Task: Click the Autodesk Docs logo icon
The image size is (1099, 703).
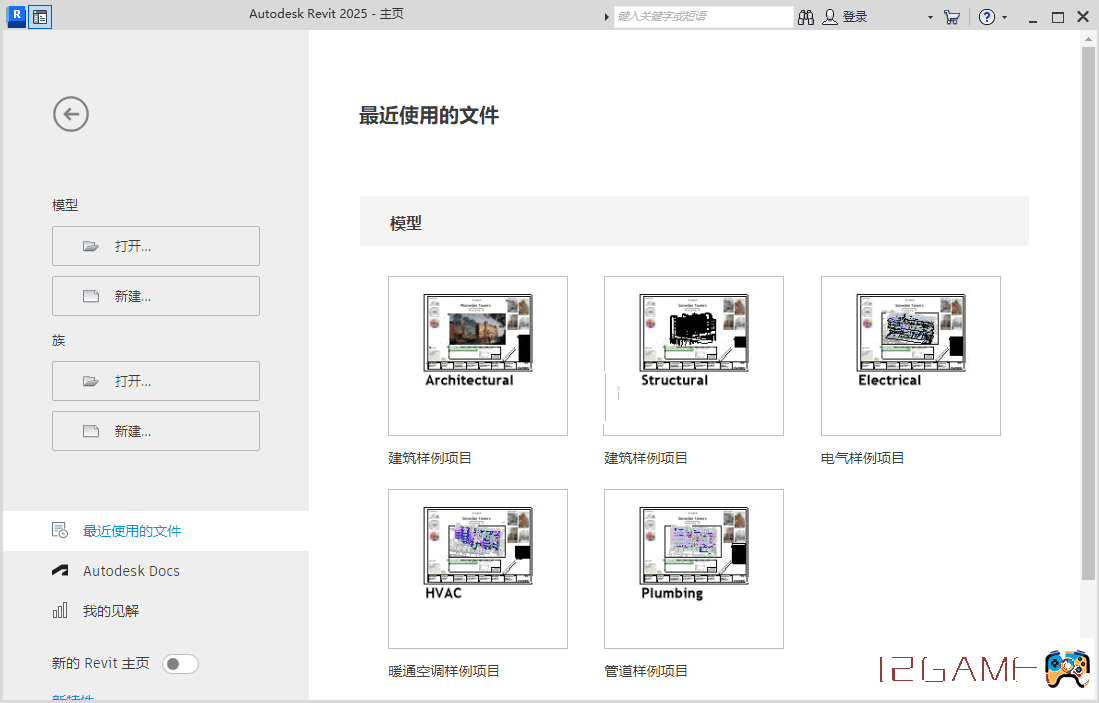Action: [61, 571]
